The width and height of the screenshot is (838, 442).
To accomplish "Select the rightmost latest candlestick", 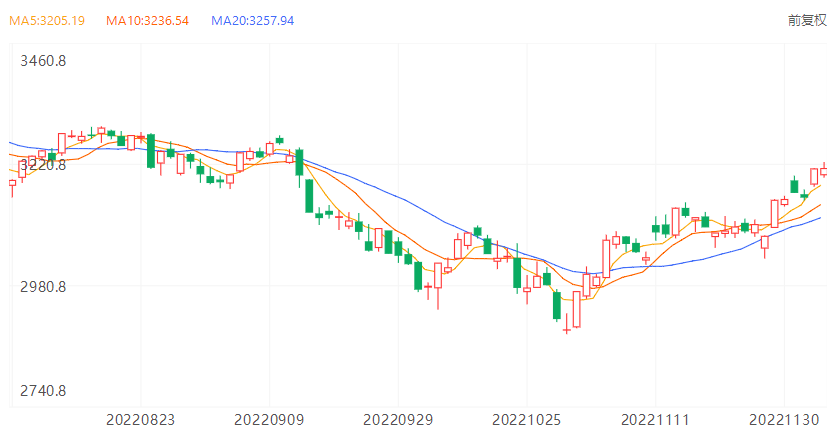I will click(x=824, y=170).
